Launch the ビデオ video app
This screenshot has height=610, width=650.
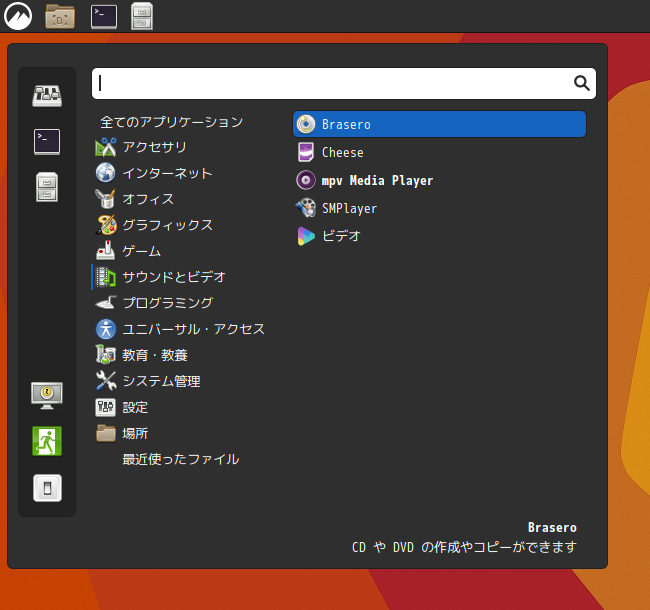[x=439, y=236]
